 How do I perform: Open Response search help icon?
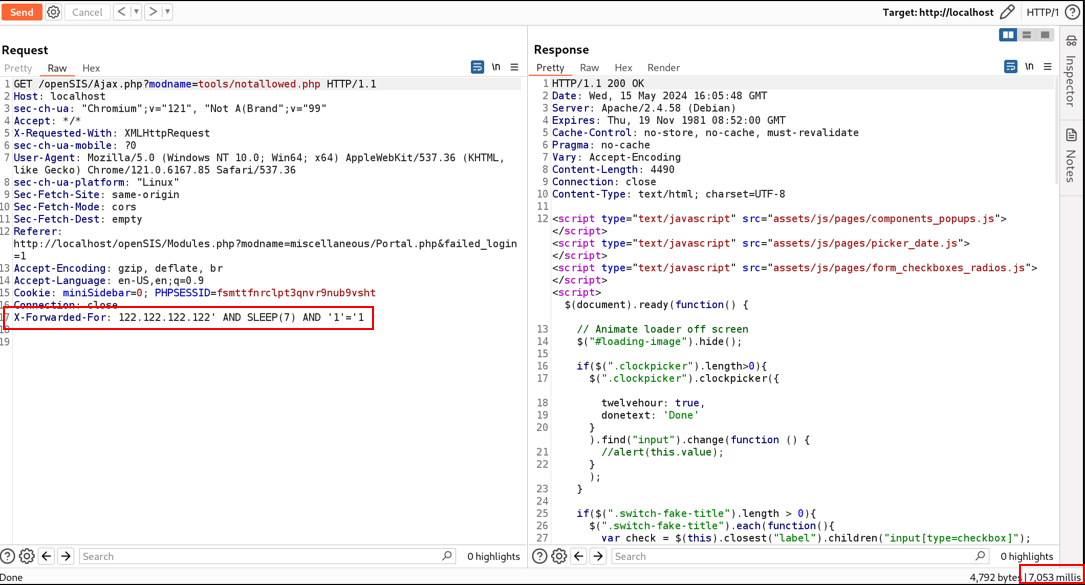tap(540, 556)
